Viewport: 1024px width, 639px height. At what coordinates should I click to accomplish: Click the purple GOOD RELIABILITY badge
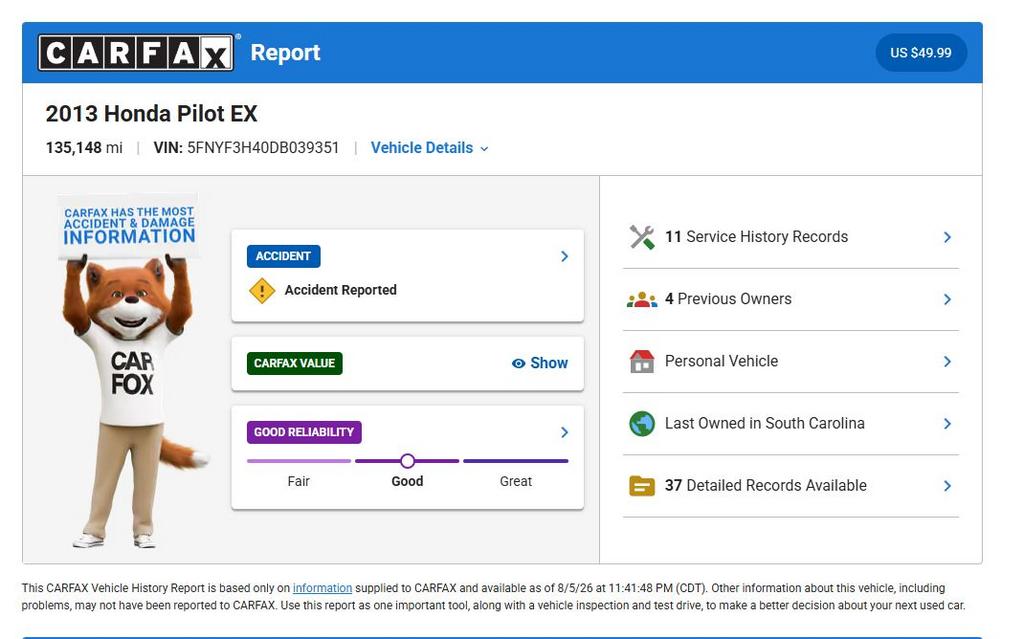(x=304, y=432)
